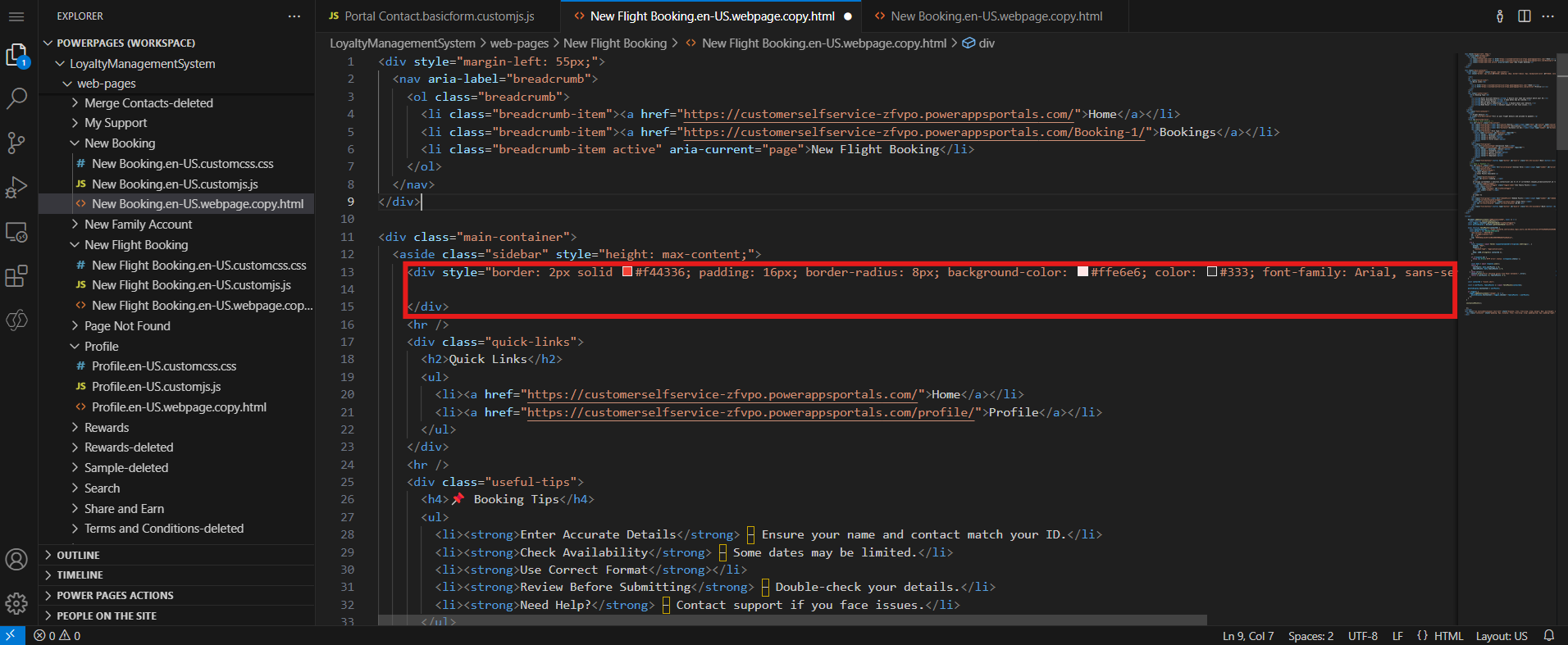Open the Remote Explorer view

pyautogui.click(x=16, y=233)
